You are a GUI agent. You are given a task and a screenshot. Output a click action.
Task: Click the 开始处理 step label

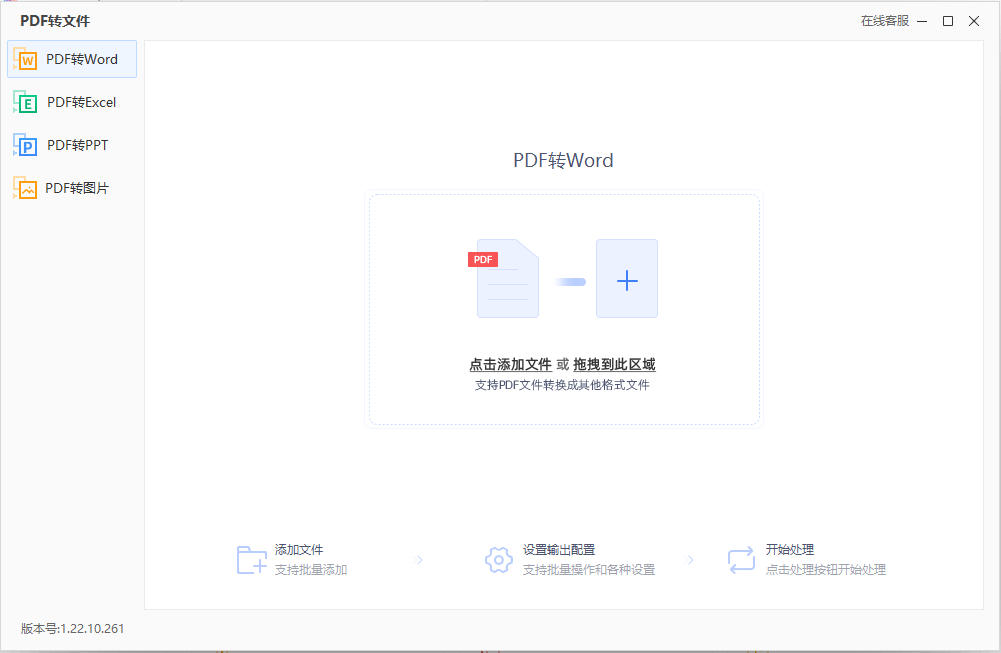pos(790,550)
